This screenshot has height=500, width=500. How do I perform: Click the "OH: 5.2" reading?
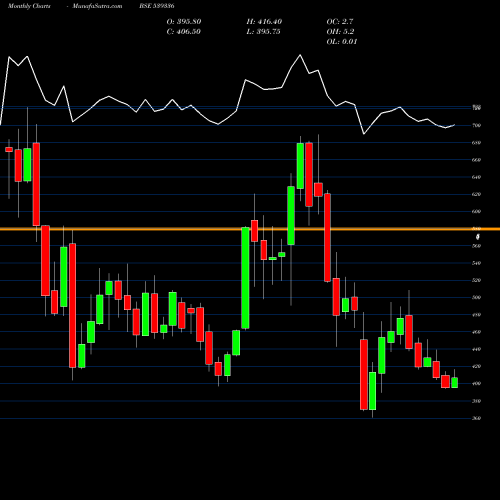[340, 32]
